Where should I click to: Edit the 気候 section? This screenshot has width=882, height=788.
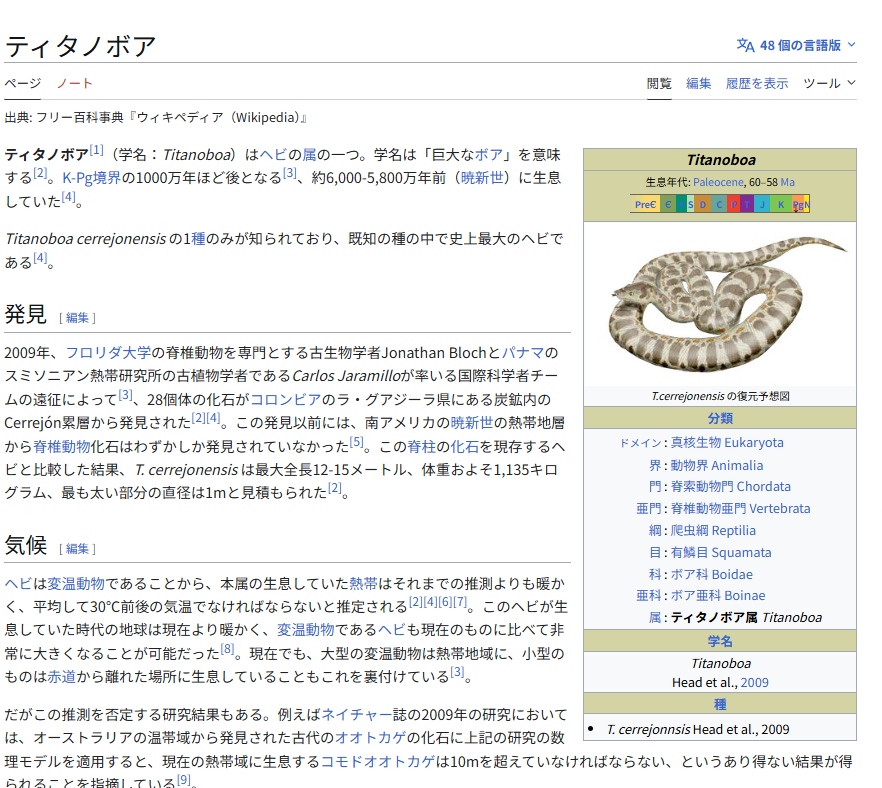click(77, 548)
